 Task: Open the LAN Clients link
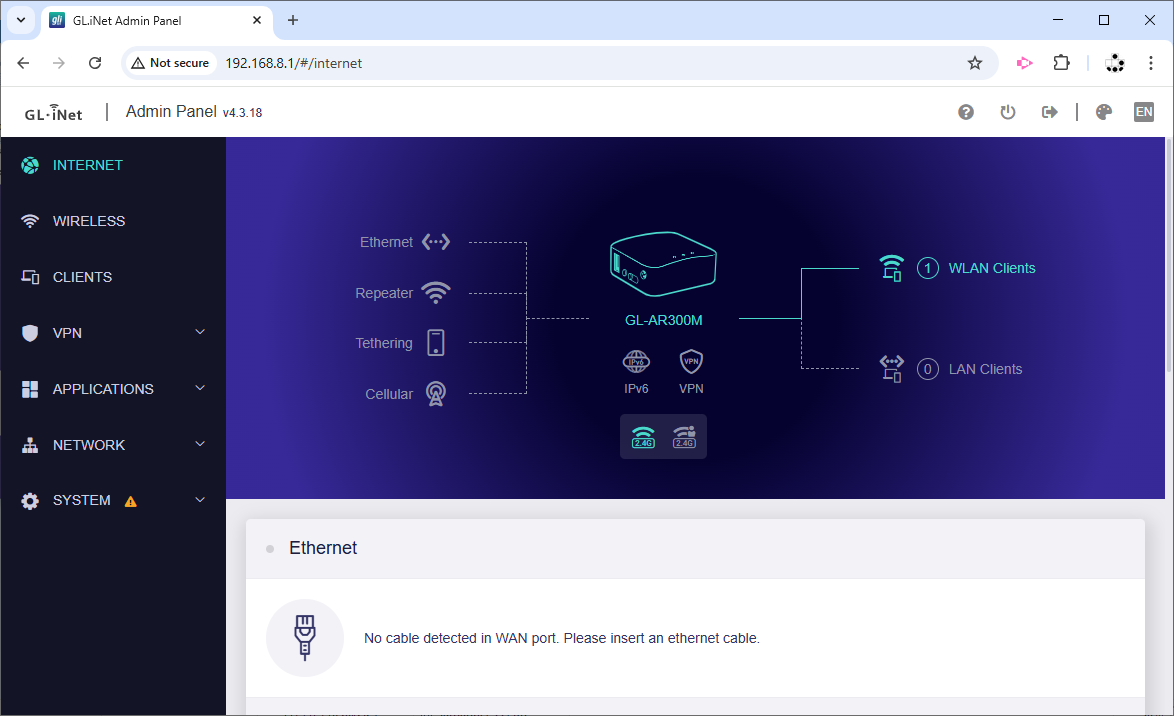984,369
